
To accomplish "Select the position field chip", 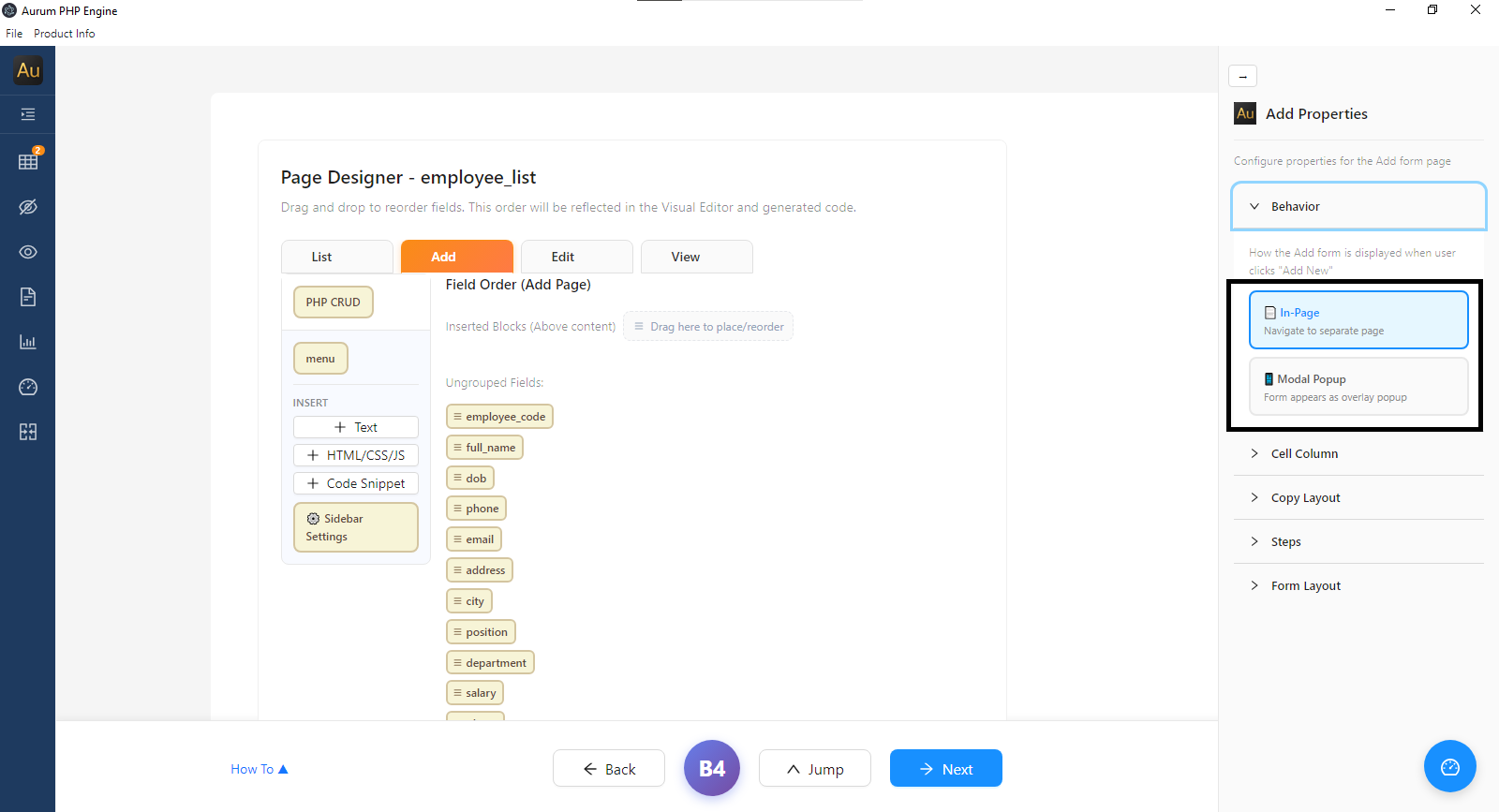I will point(482,632).
